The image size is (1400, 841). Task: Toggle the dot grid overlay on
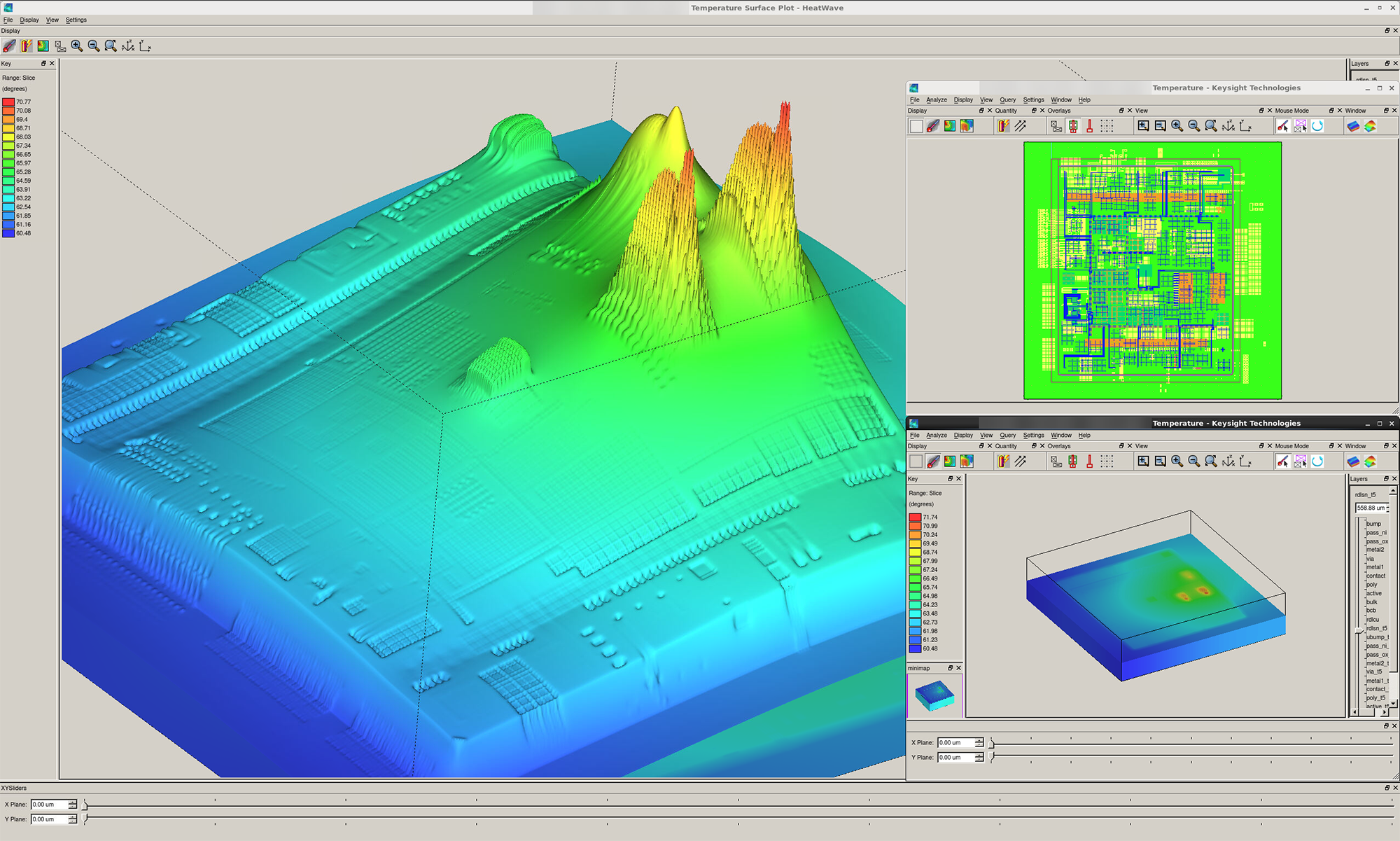(1107, 126)
